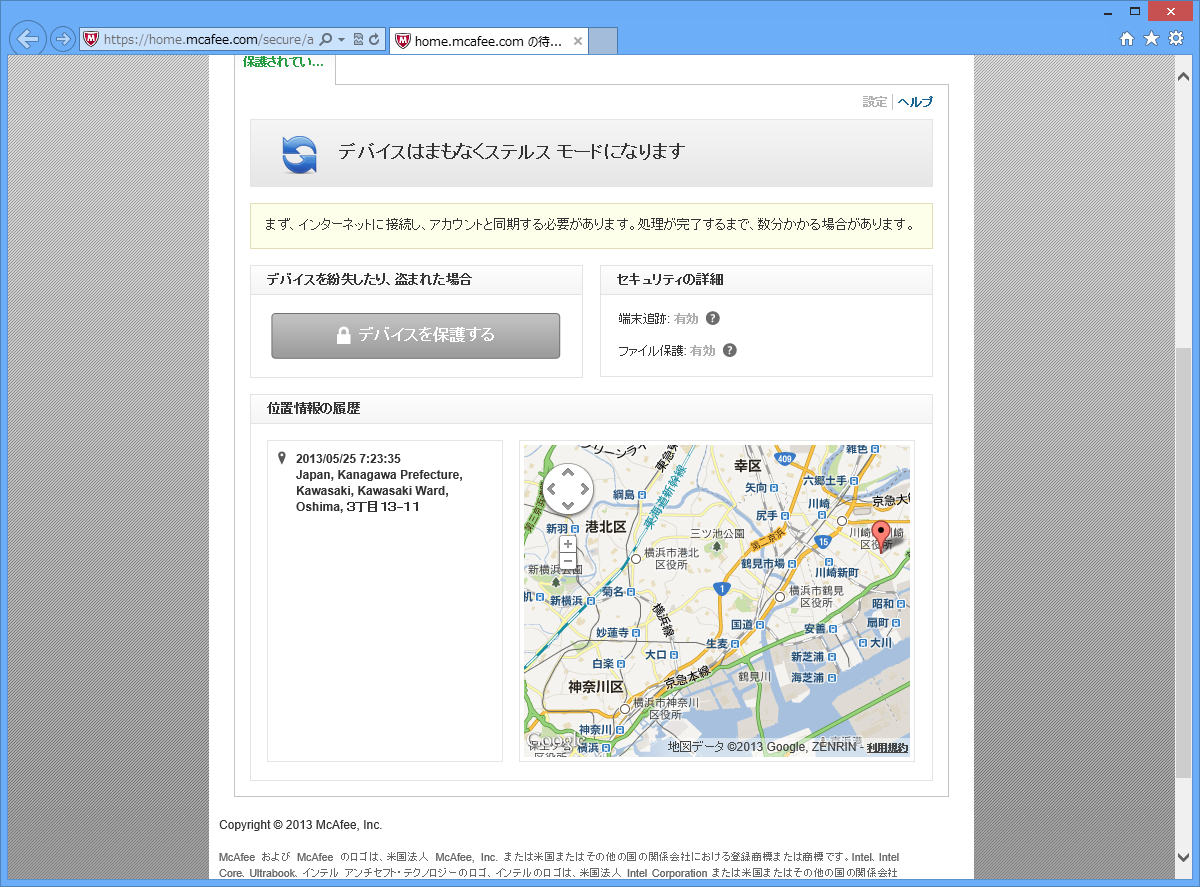
Task: Click the デバイスを保護する button
Action: (415, 335)
